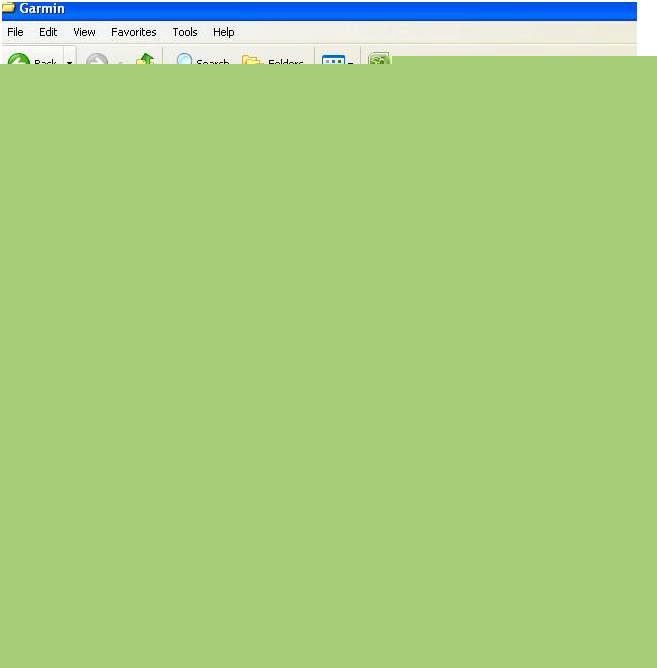Click the greyed Forward arrow button
This screenshot has width=657, height=668.
pos(97,59)
